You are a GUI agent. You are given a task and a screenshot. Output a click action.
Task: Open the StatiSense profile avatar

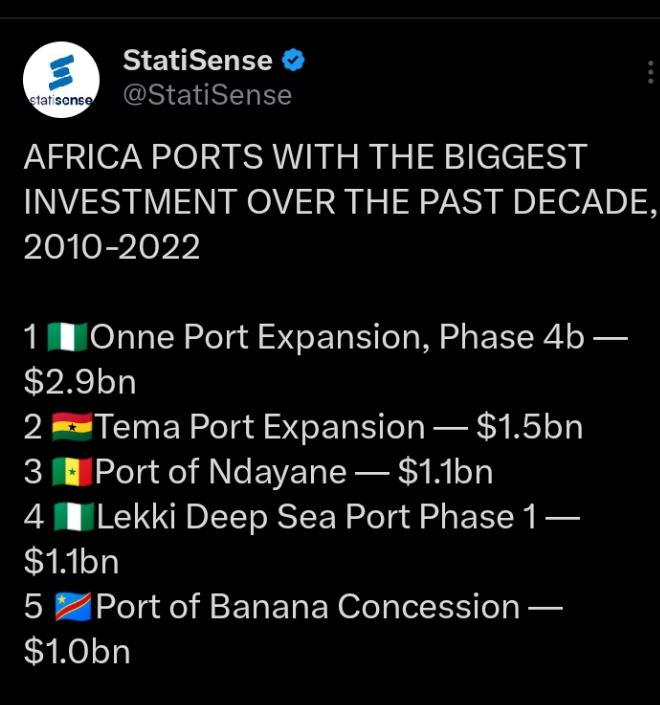61,80
